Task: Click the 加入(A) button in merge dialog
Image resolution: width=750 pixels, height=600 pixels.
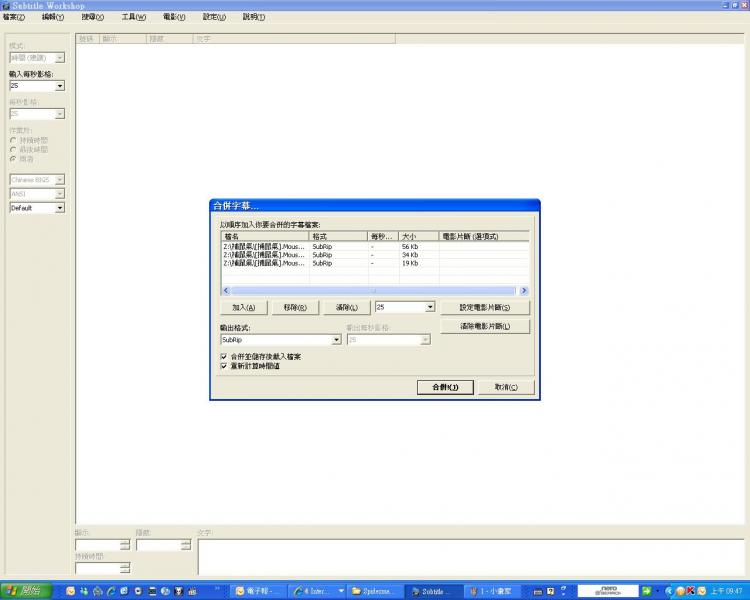Action: (243, 307)
